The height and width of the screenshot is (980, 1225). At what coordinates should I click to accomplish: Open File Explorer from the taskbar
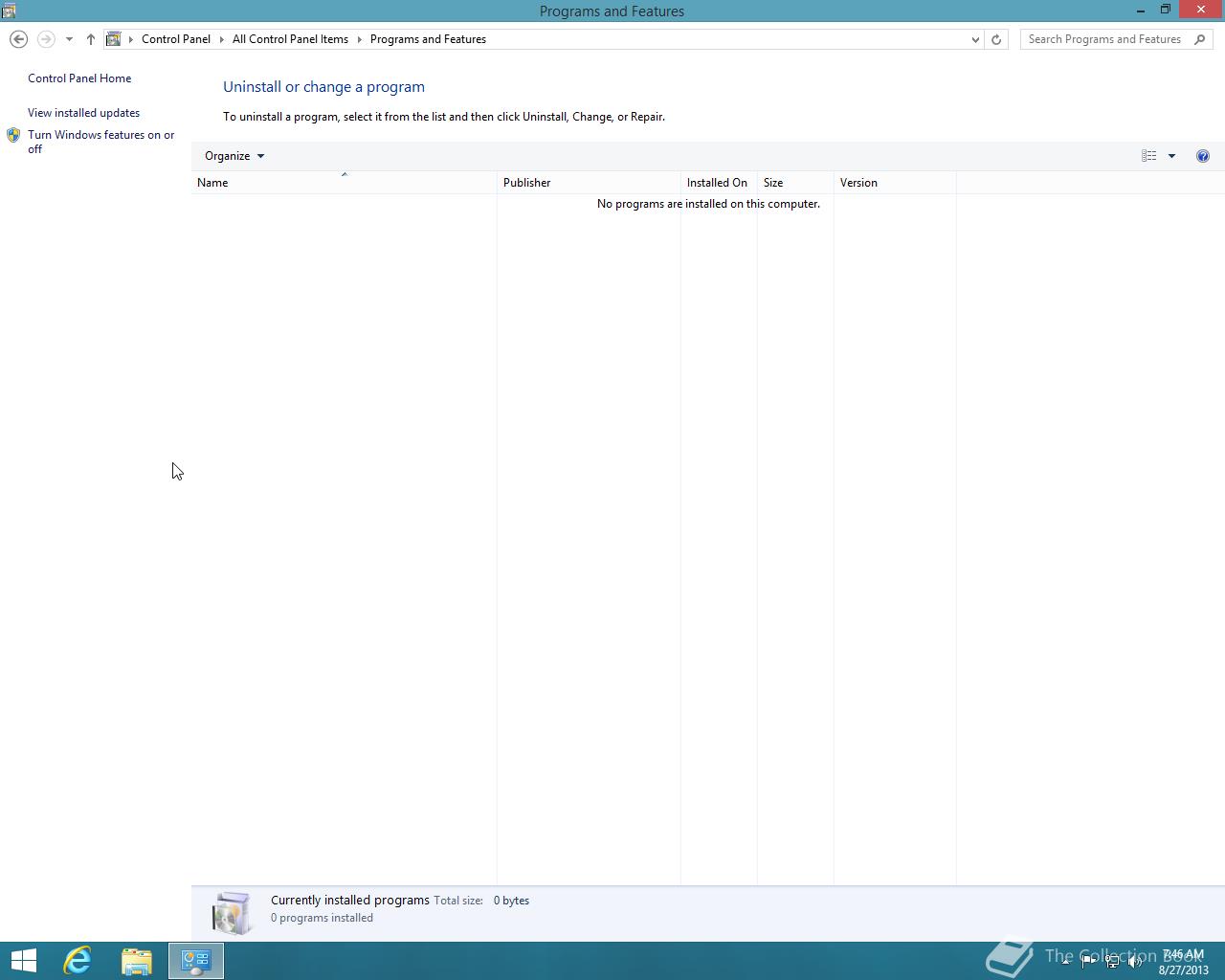coord(137,961)
